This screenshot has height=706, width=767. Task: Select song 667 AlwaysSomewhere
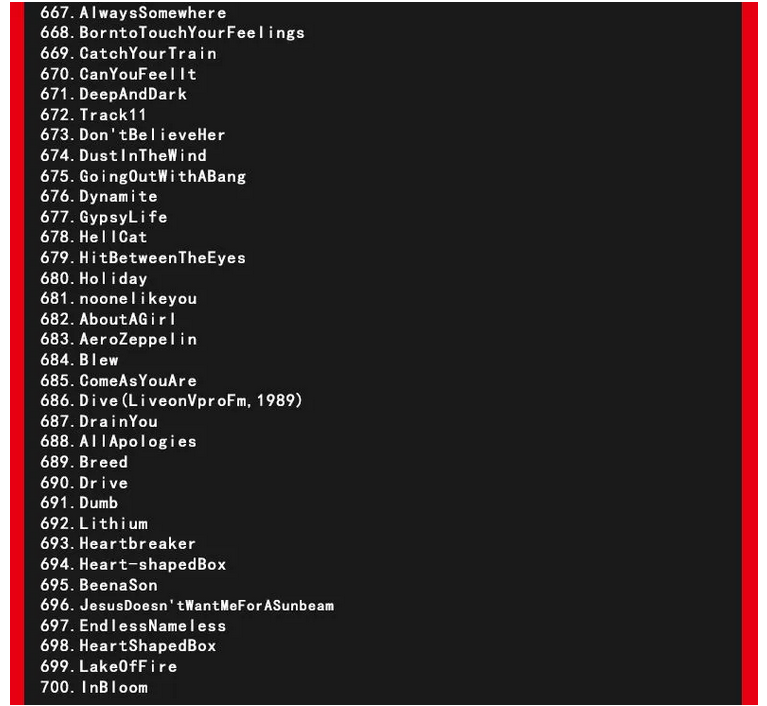point(133,13)
